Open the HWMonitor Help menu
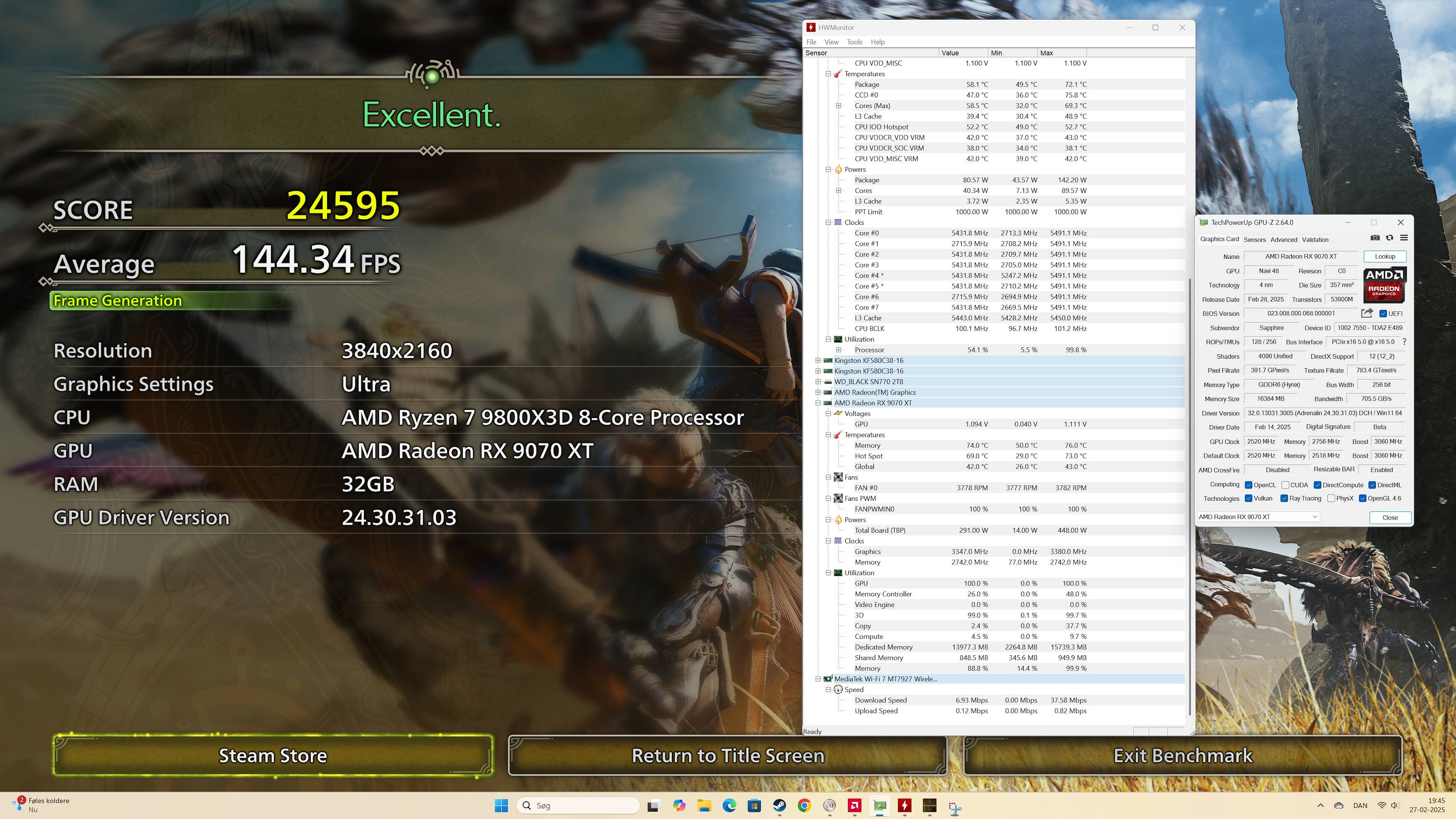 pyautogui.click(x=878, y=42)
